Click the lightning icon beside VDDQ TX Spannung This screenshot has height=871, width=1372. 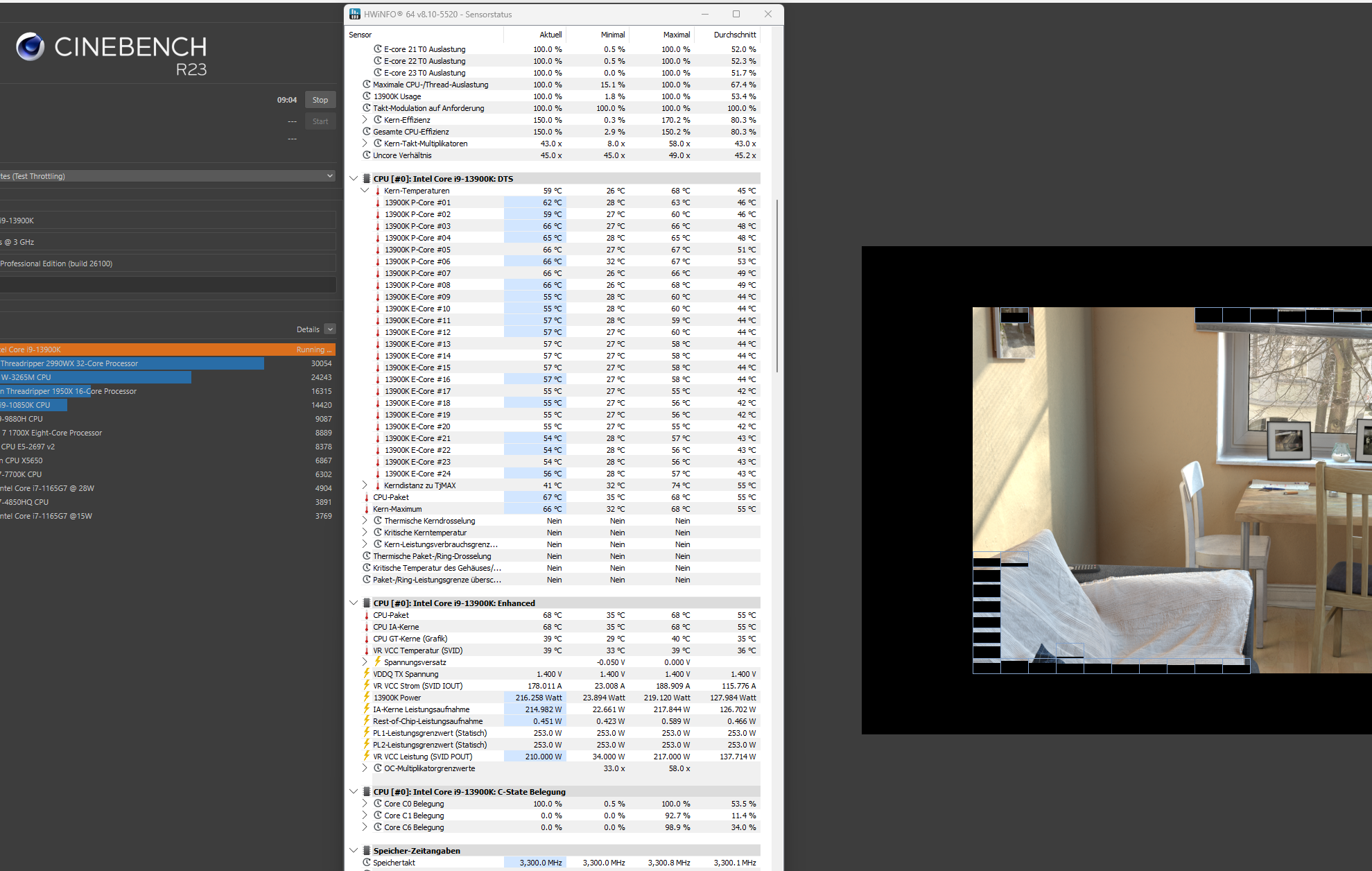(367, 673)
